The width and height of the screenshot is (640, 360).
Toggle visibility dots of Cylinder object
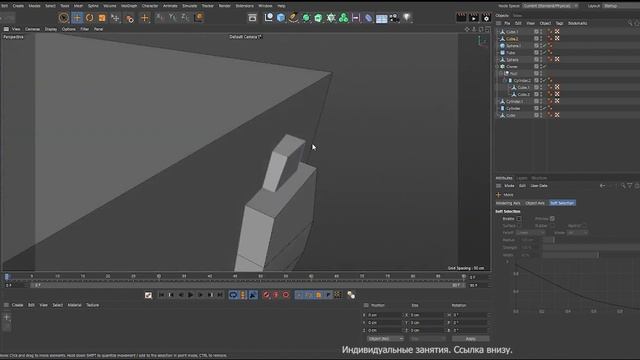tap(541, 108)
